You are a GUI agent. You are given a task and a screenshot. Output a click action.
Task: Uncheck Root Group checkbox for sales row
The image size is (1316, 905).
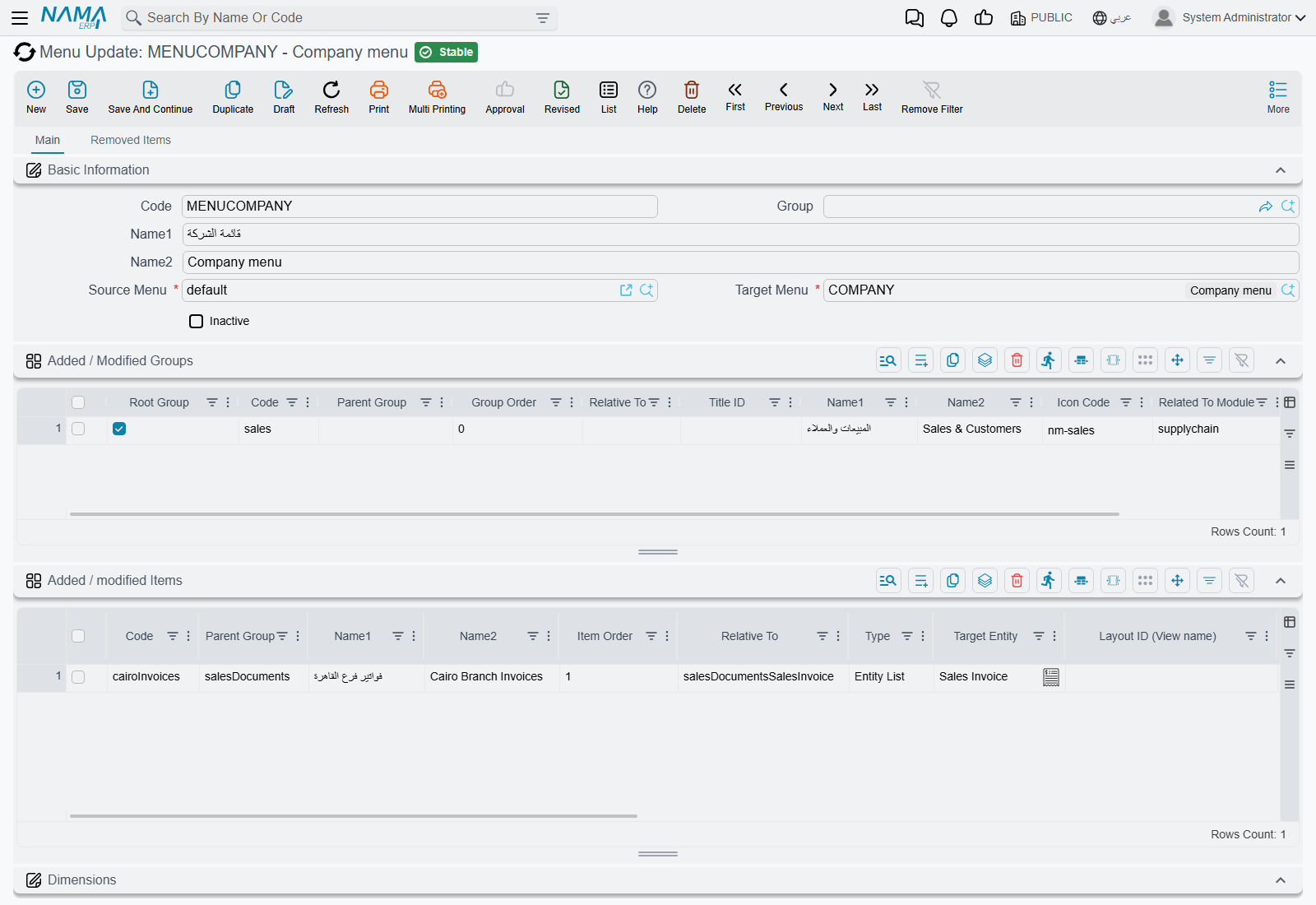tap(119, 429)
